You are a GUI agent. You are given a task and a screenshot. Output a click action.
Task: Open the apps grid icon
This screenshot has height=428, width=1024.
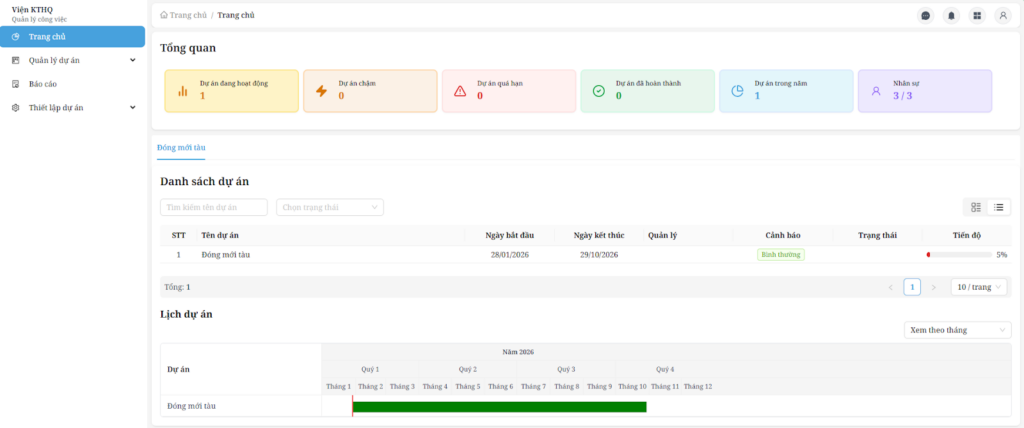(x=977, y=15)
